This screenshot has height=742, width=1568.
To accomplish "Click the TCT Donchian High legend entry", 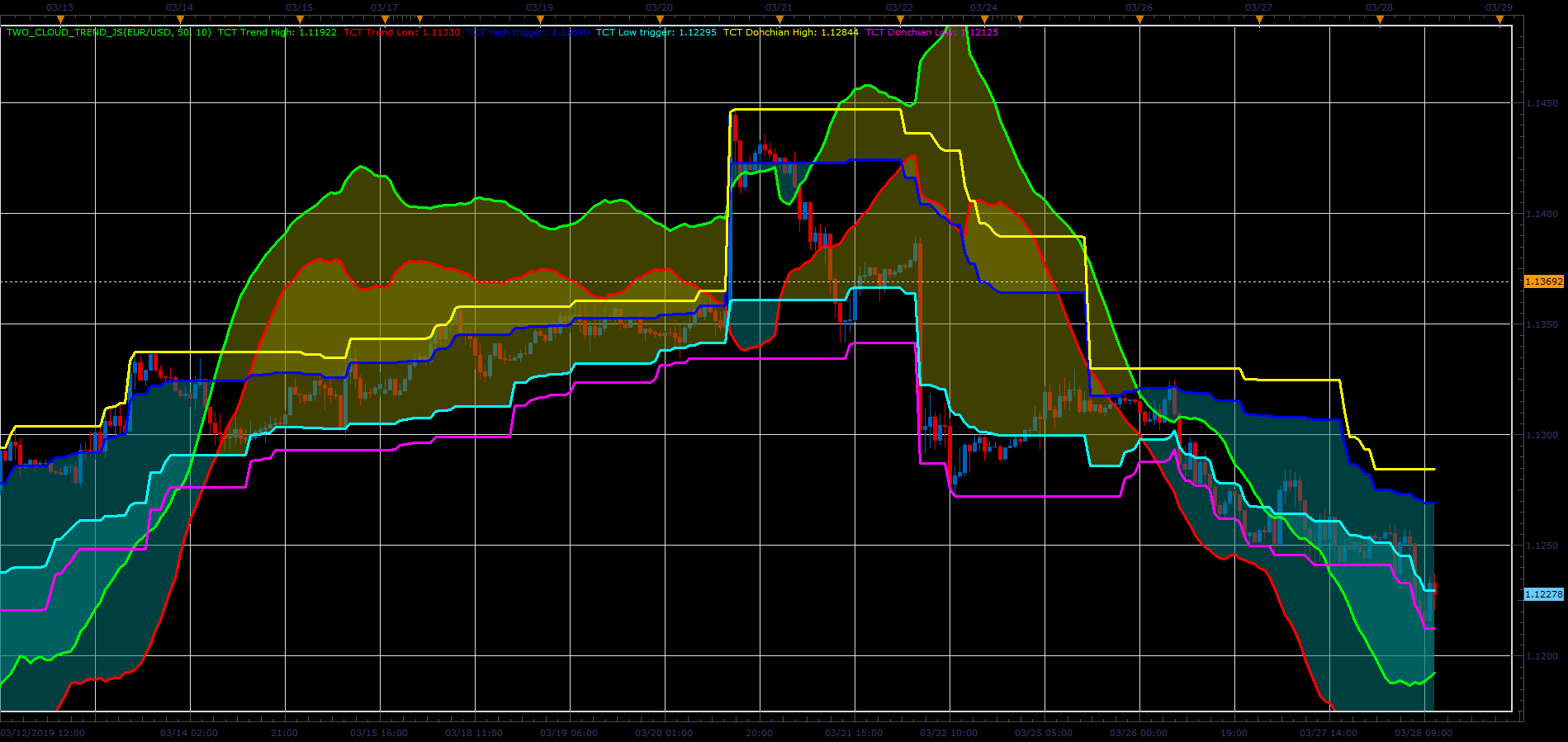I will 791,33.
